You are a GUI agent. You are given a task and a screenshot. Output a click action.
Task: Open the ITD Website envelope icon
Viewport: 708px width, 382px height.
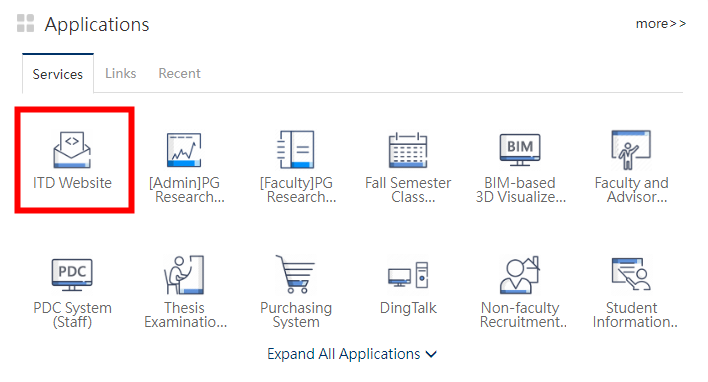pos(72,149)
